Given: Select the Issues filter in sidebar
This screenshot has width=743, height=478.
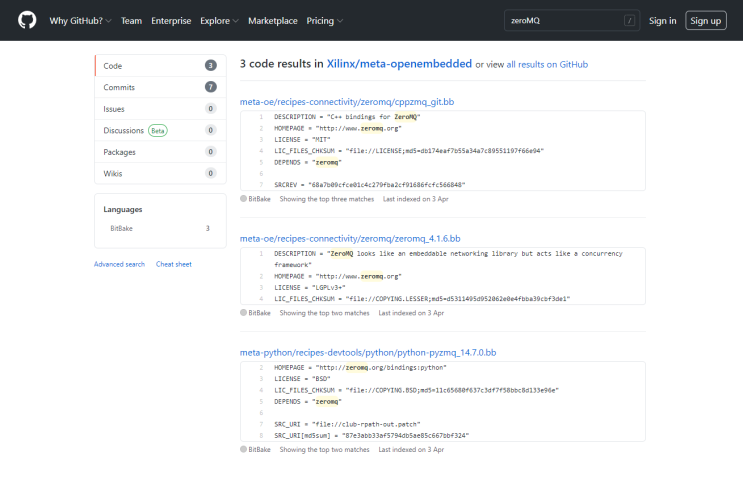Looking at the screenshot, I should click(114, 109).
